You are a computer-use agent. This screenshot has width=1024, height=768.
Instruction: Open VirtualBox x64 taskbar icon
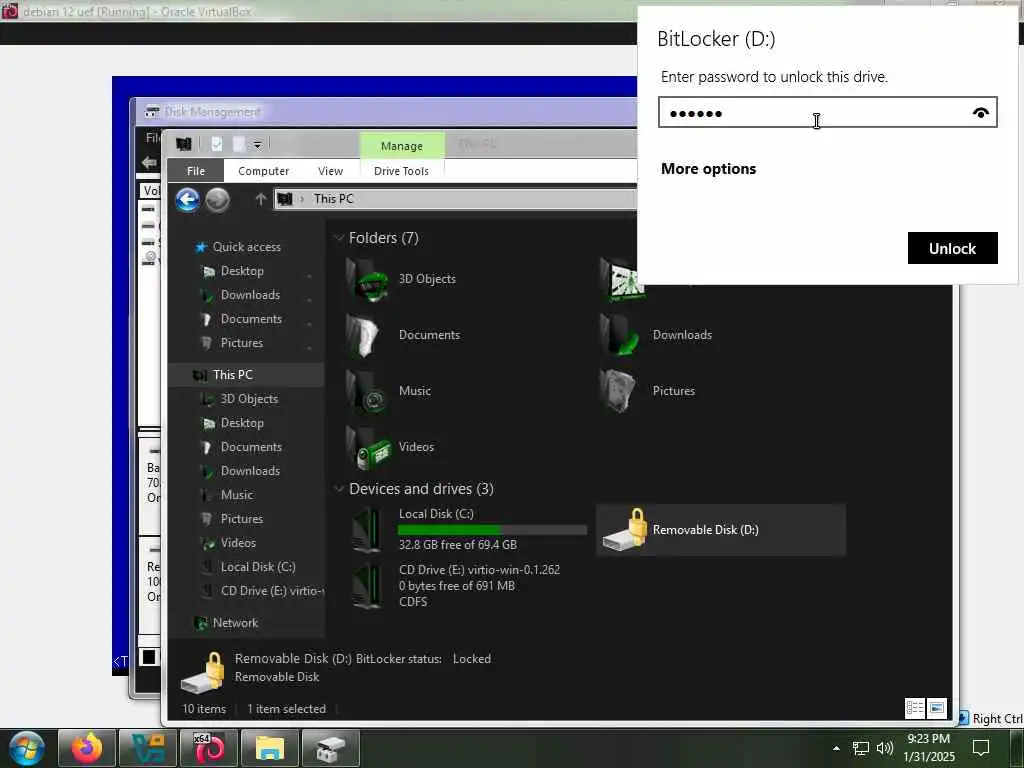tap(208, 748)
